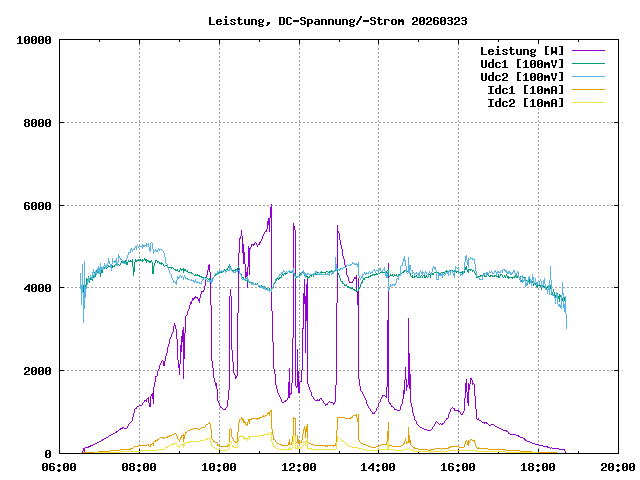
Task: Select the 10:00 time axis label
Action: 219,467
